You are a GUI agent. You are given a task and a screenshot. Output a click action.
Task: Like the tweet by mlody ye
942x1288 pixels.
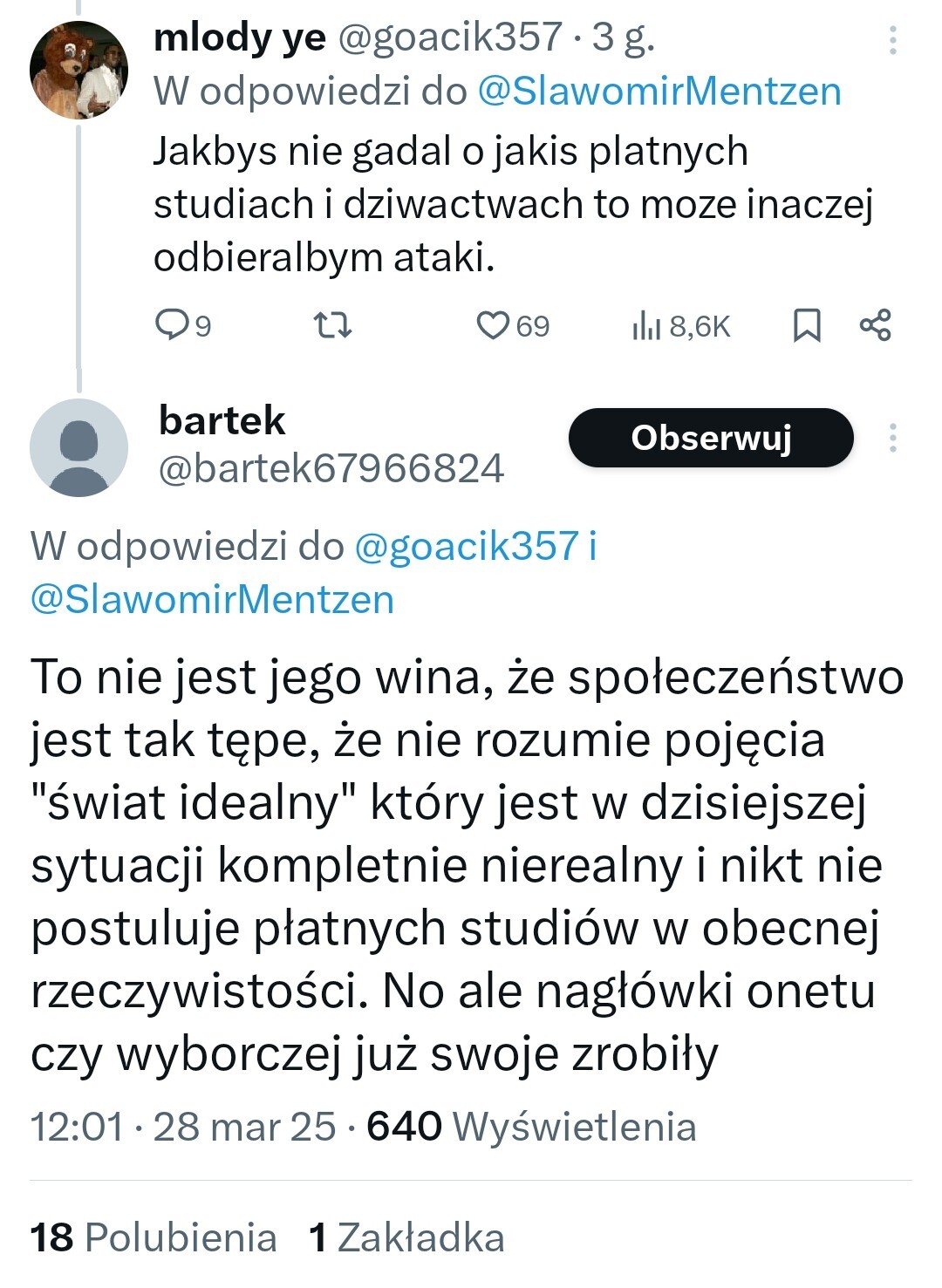[x=493, y=325]
